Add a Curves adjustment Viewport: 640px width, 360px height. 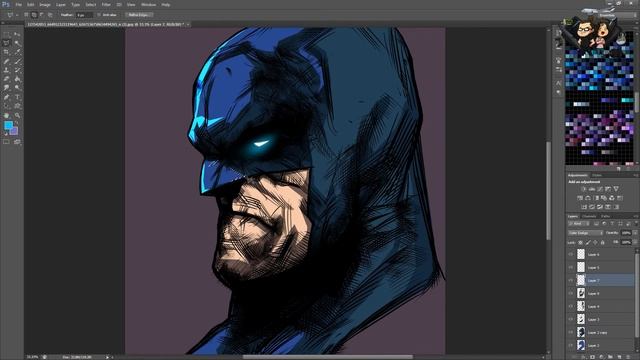(600, 189)
